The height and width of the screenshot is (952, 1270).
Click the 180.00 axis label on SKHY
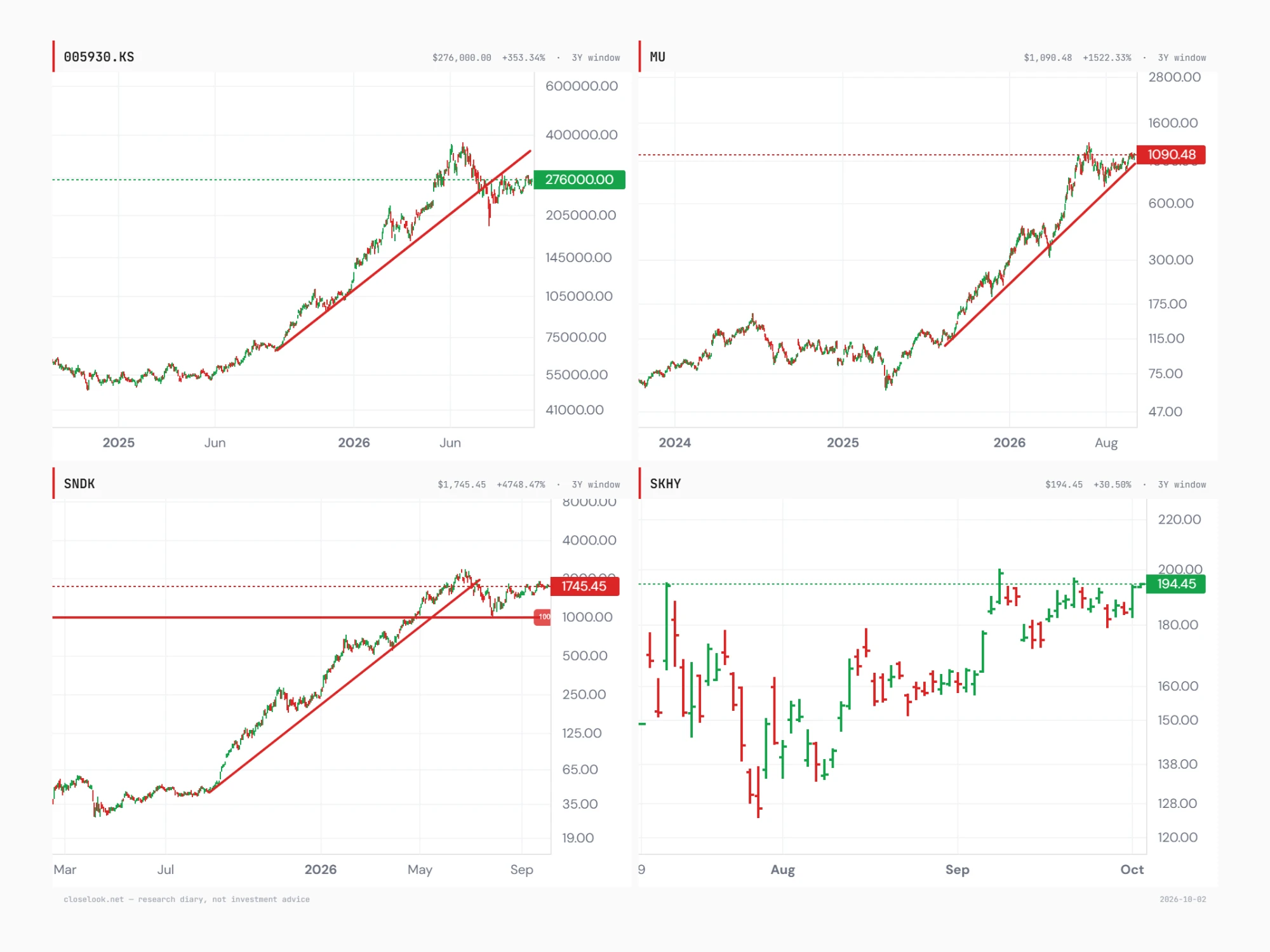1178,625
